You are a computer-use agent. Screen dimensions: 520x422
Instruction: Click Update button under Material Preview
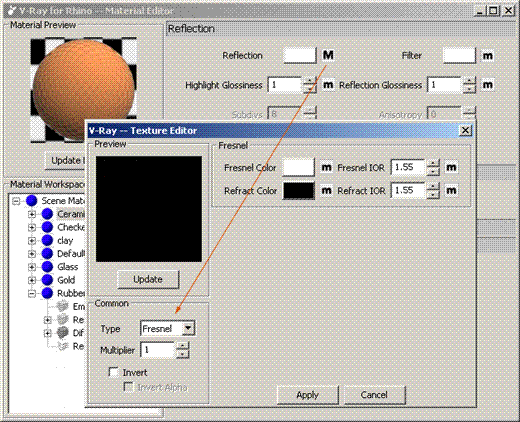[x=66, y=160]
